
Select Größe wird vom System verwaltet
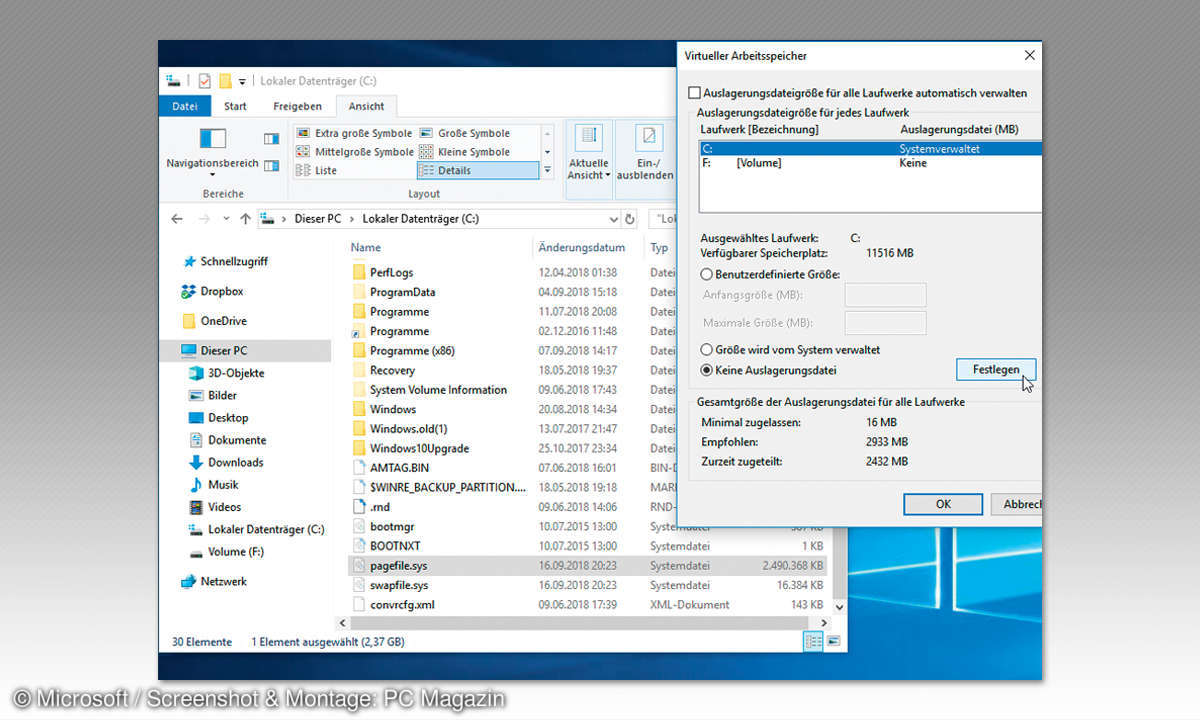tap(790, 350)
